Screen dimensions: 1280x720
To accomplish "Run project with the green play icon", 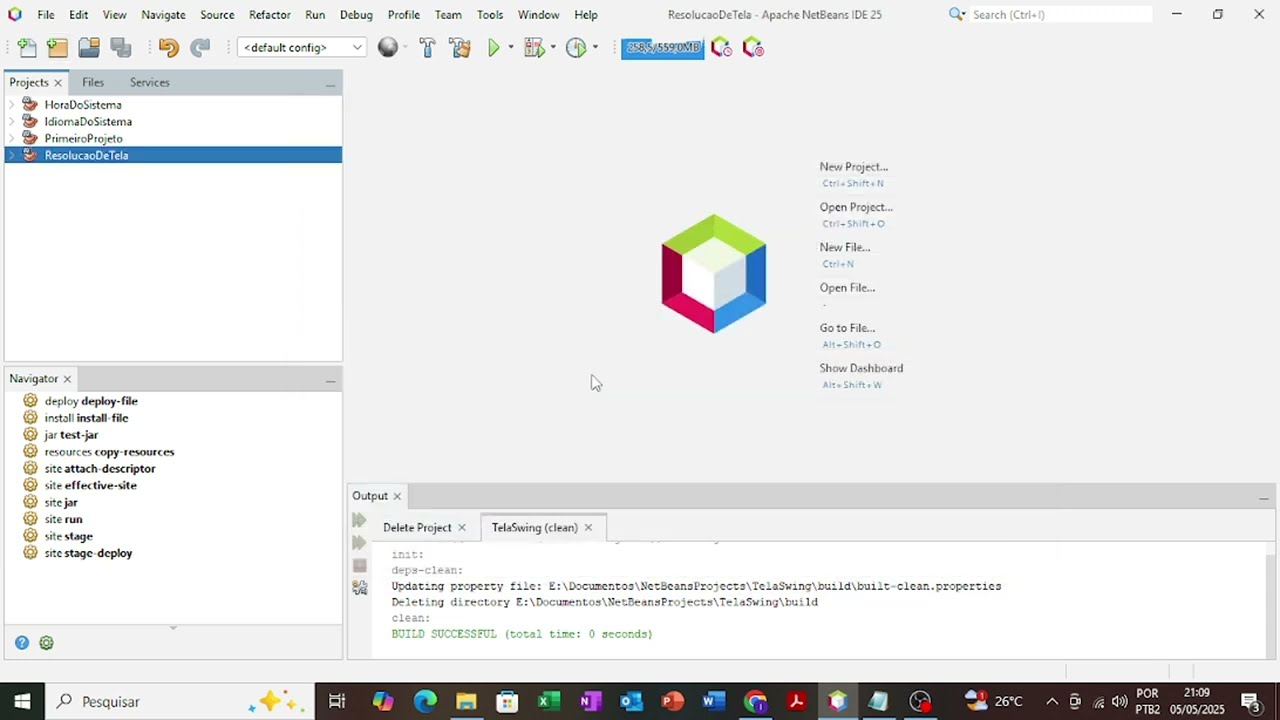I will 493,48.
